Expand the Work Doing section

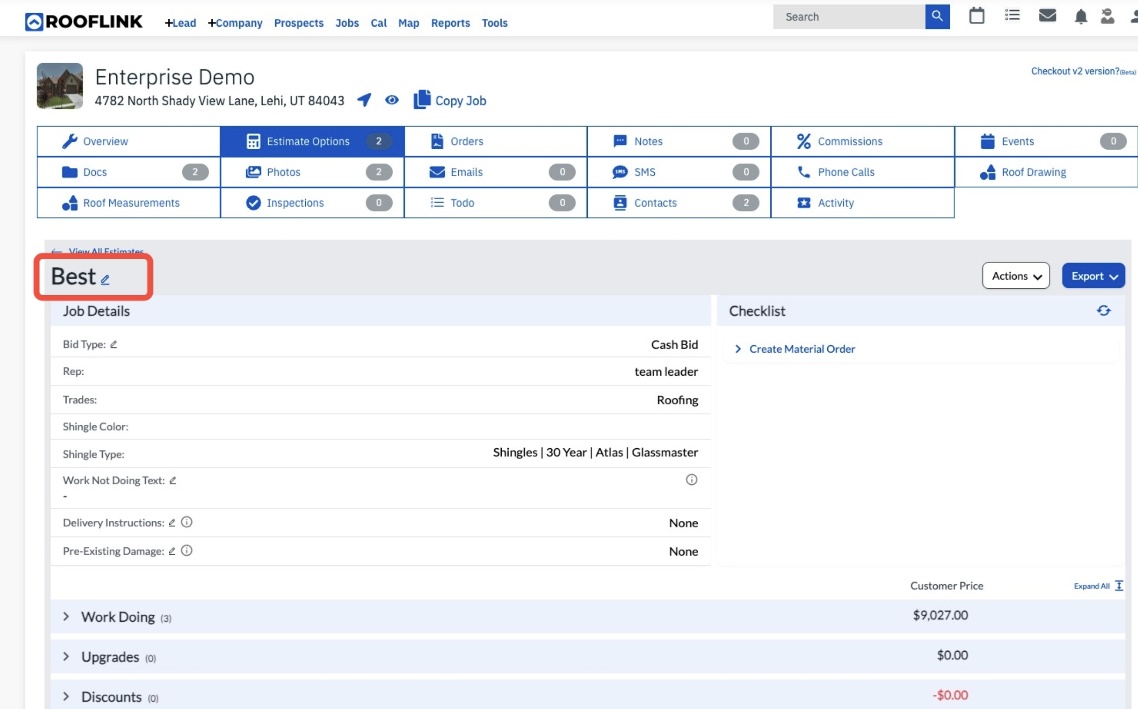click(x=66, y=617)
